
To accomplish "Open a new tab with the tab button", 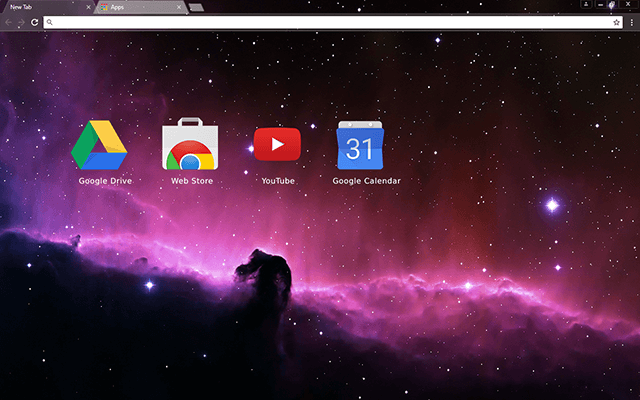I will (196, 7).
